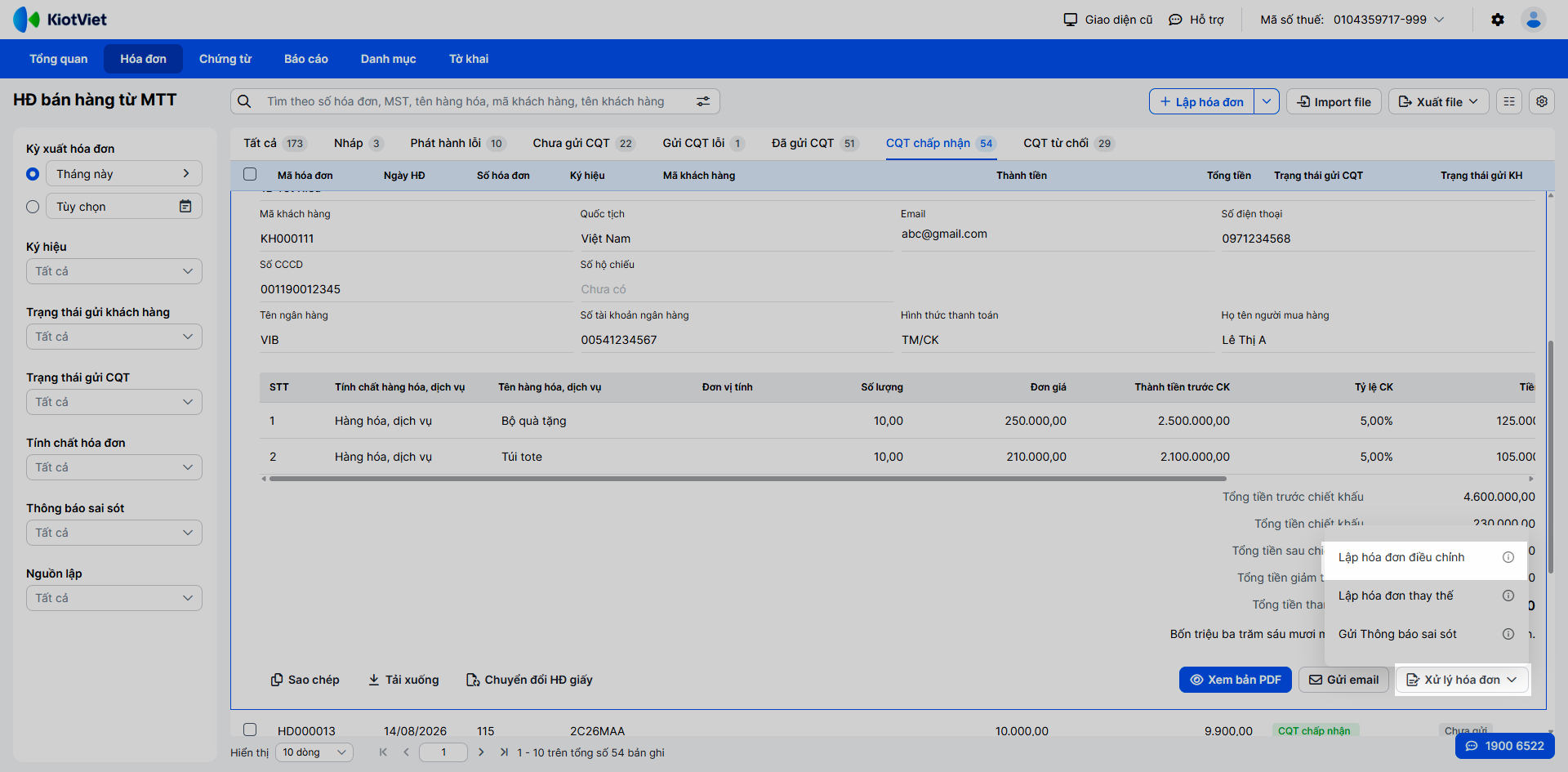Toggle the list view layout icon
This screenshot has height=772, width=1568.
(1509, 101)
